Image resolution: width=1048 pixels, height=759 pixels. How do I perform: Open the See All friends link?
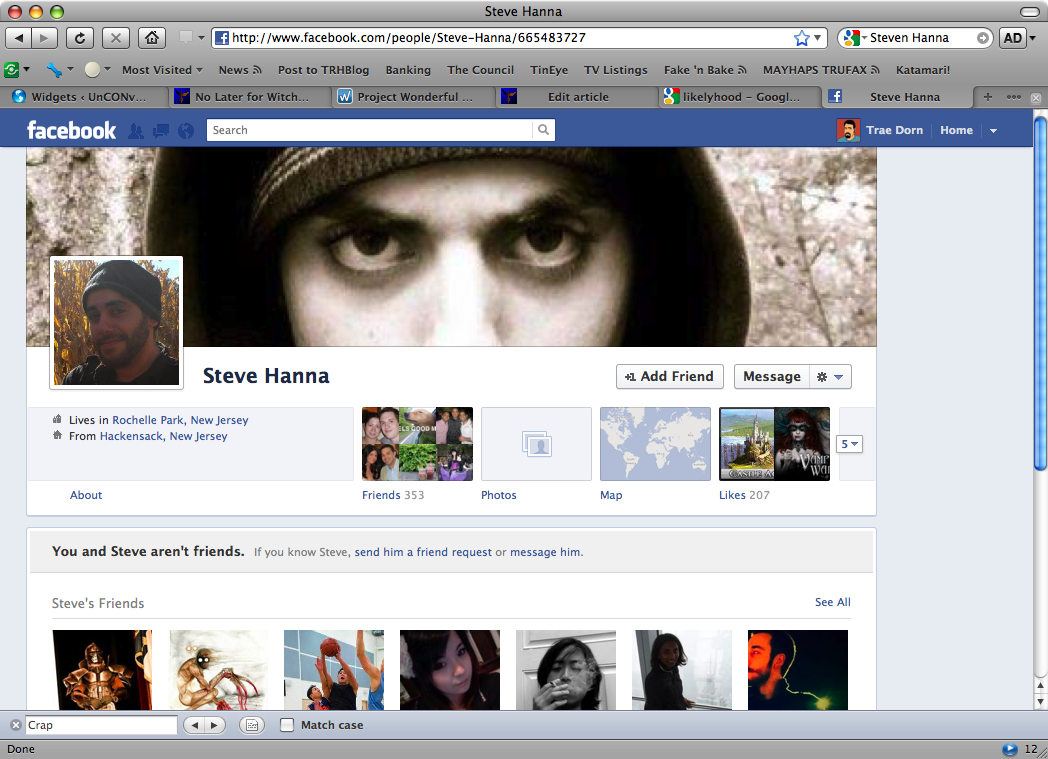pos(832,602)
